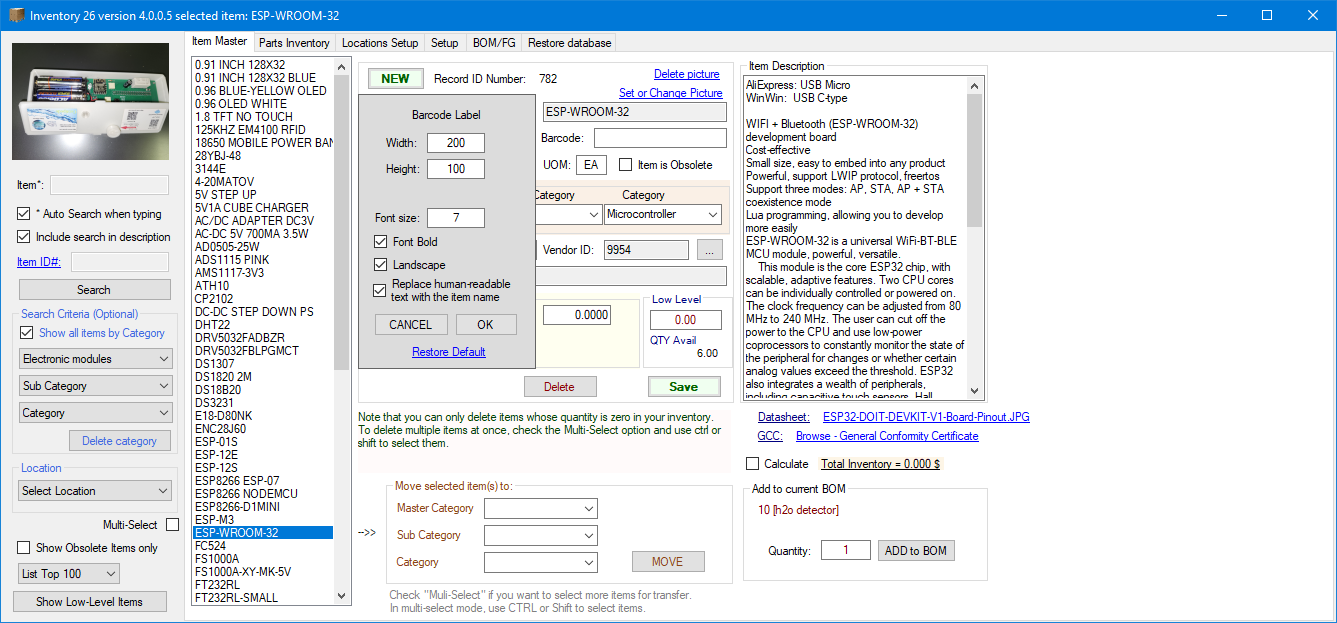Click the NEW record button
This screenshot has width=1337, height=623.
396,79
